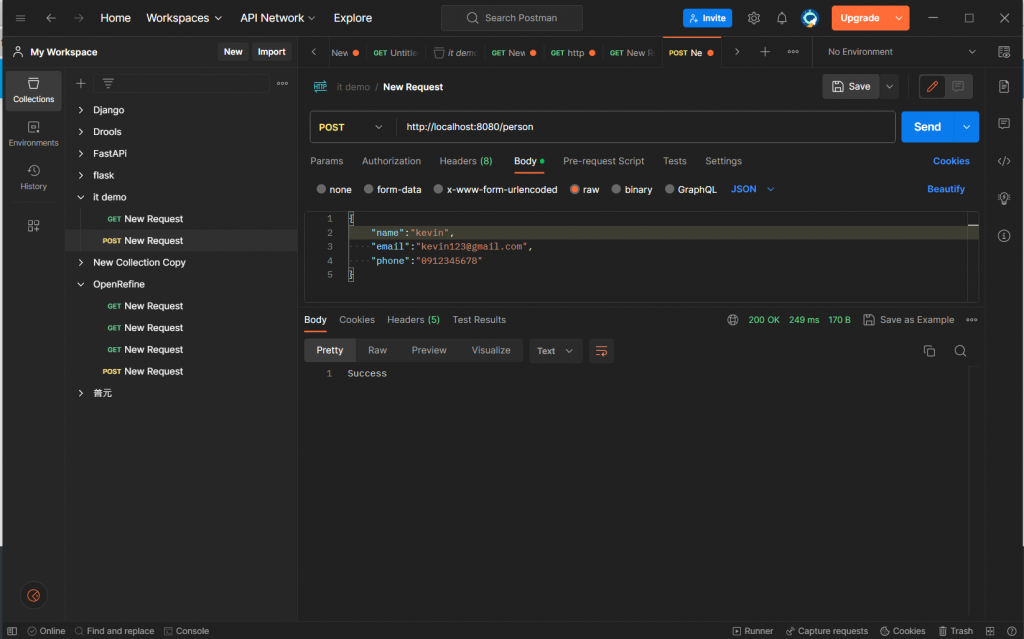Collapse the OpenRefine collection
Image resolution: width=1024 pixels, height=639 pixels.
pyautogui.click(x=81, y=284)
